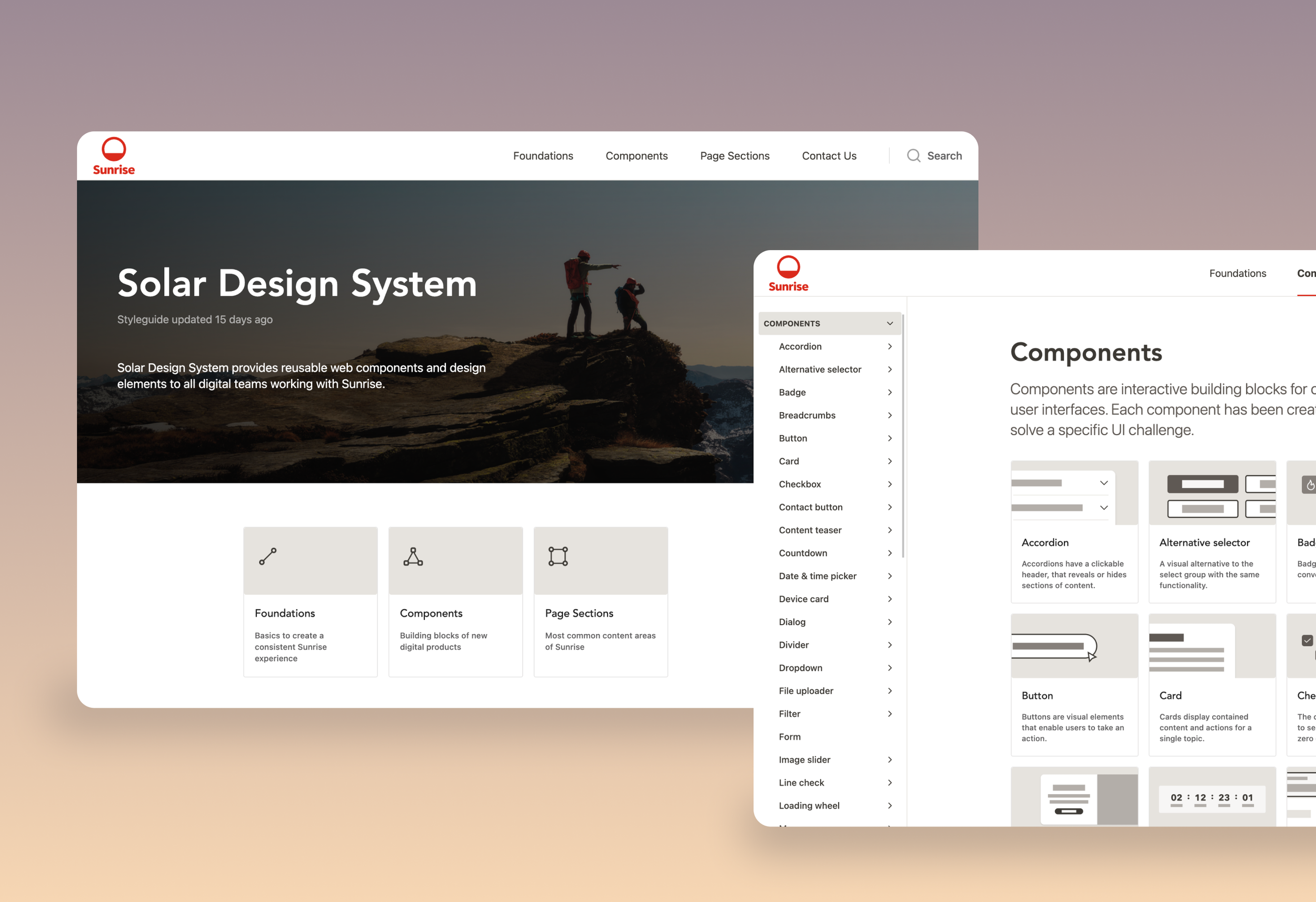Expand the Date & time picker chevron

pyautogui.click(x=890, y=576)
